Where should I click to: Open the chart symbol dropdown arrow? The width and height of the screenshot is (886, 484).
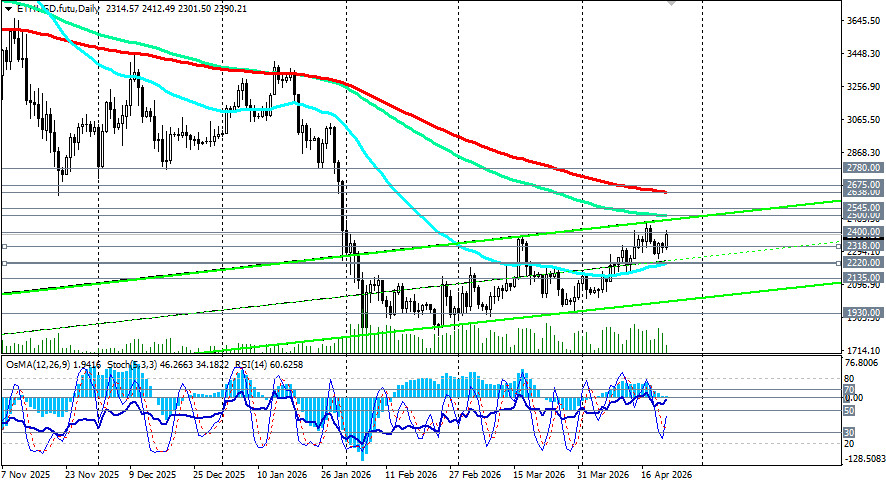[7, 9]
